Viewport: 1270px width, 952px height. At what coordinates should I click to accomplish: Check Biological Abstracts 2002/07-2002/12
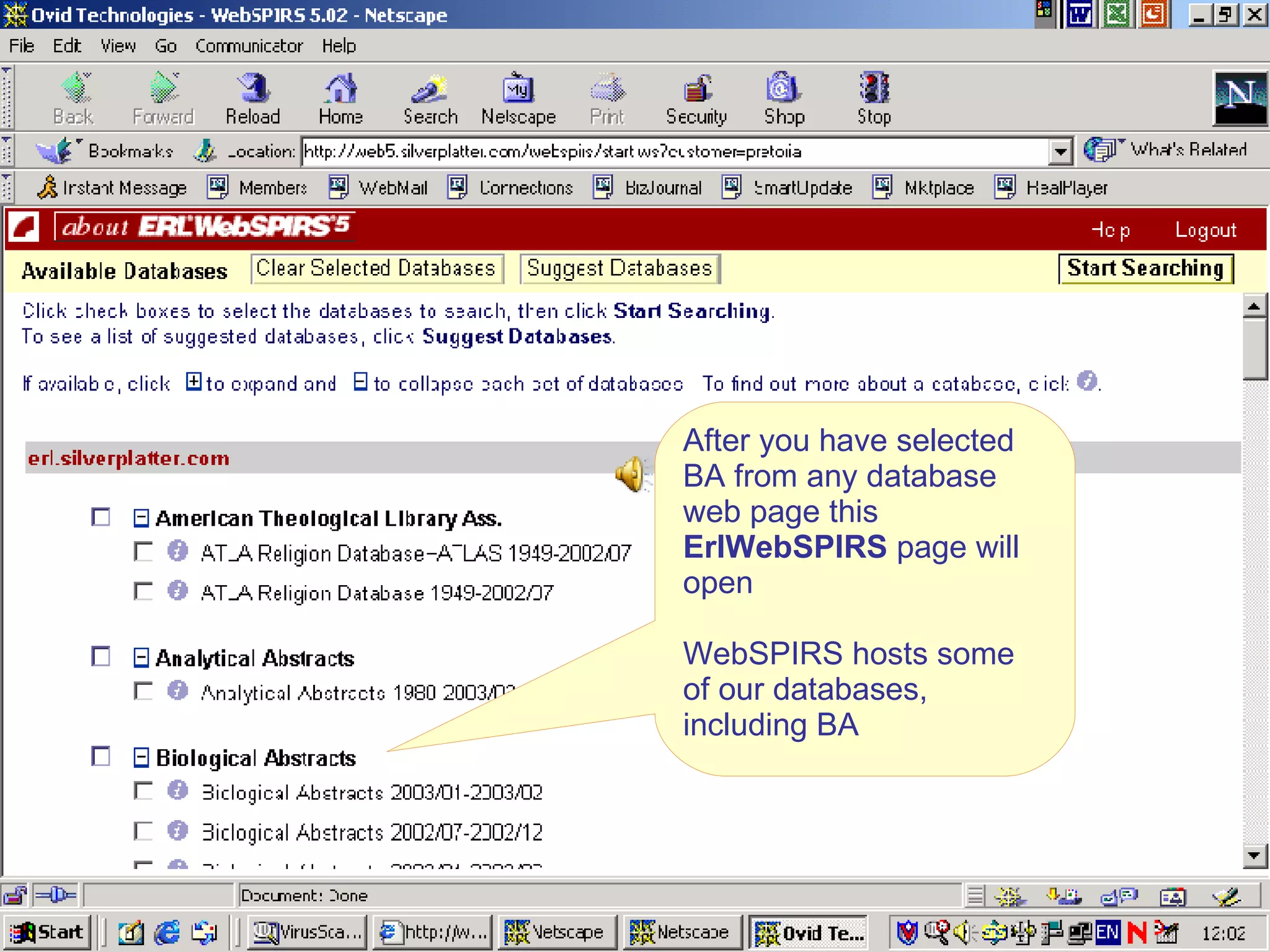143,830
